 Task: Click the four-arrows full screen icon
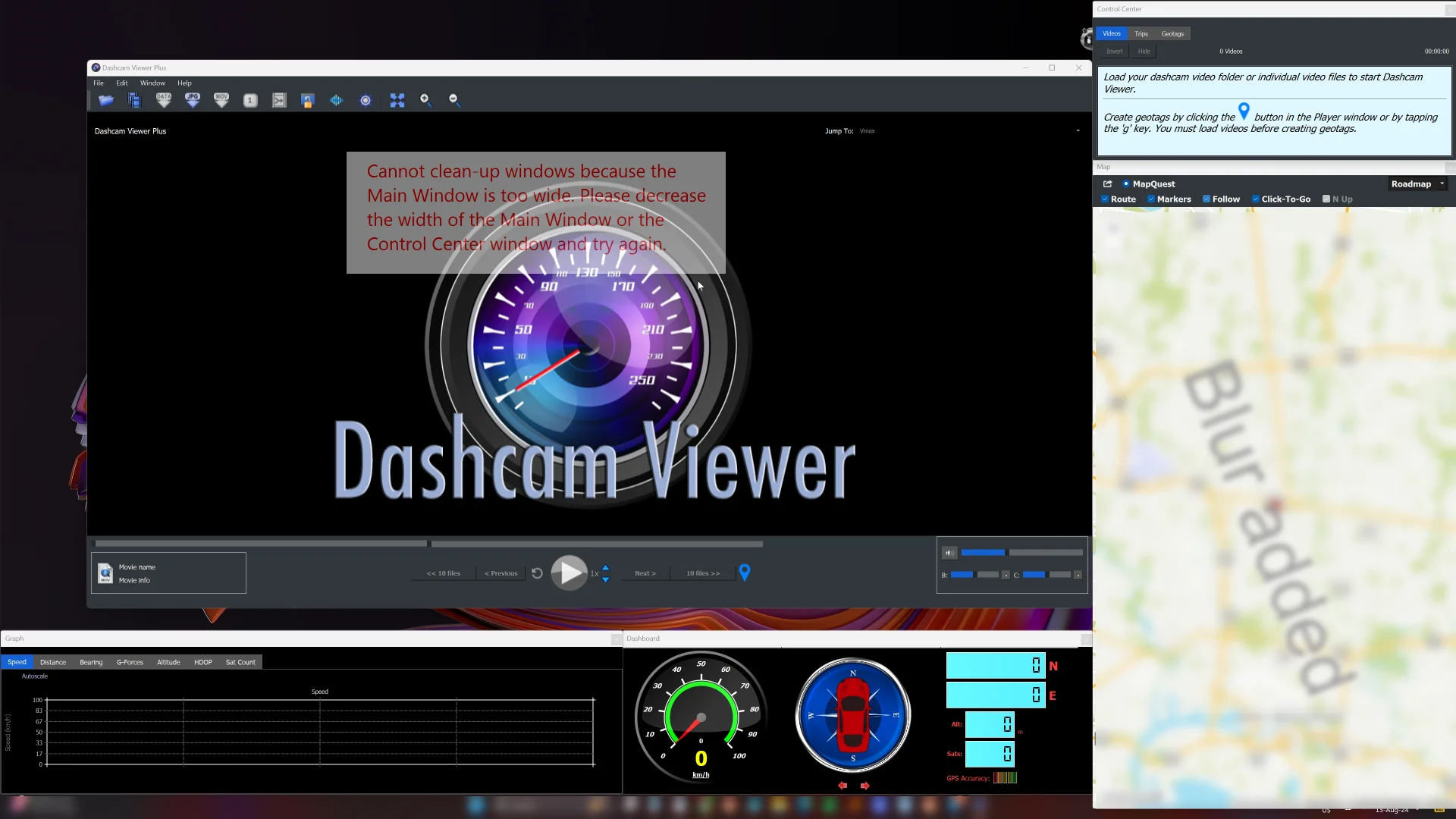point(397,100)
